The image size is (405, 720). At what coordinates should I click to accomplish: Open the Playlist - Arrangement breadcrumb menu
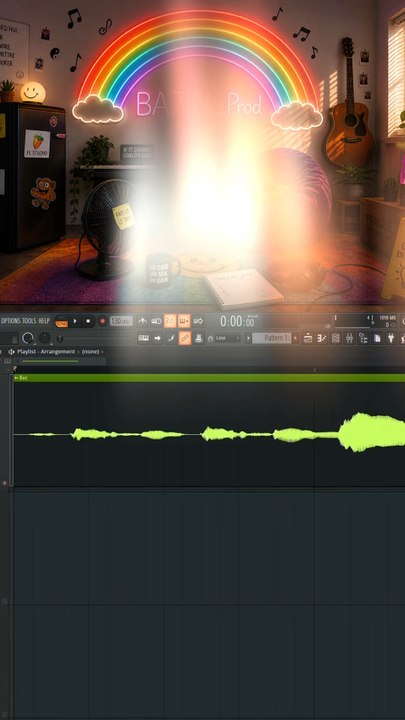pos(46,352)
